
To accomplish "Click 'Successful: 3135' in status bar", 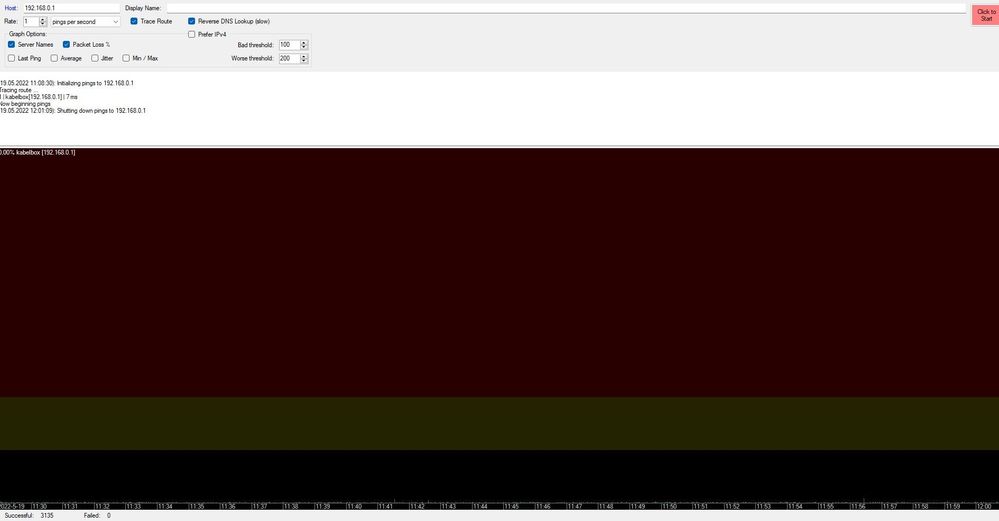I will 29,516.
